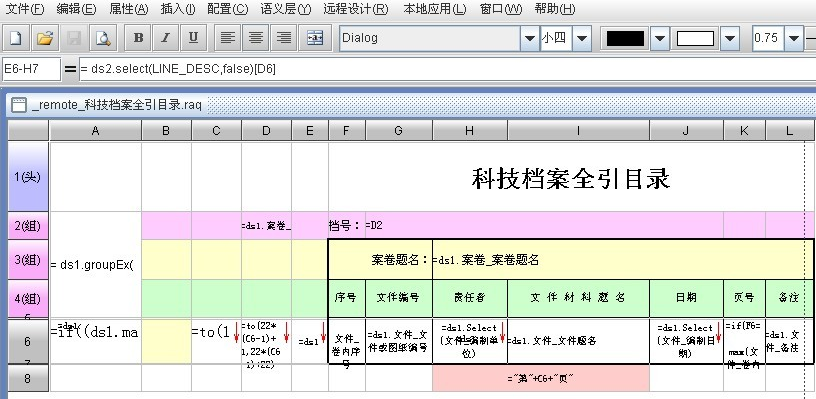Click the merge cells icon
Image resolution: width=816 pixels, height=399 pixels.
(x=315, y=38)
